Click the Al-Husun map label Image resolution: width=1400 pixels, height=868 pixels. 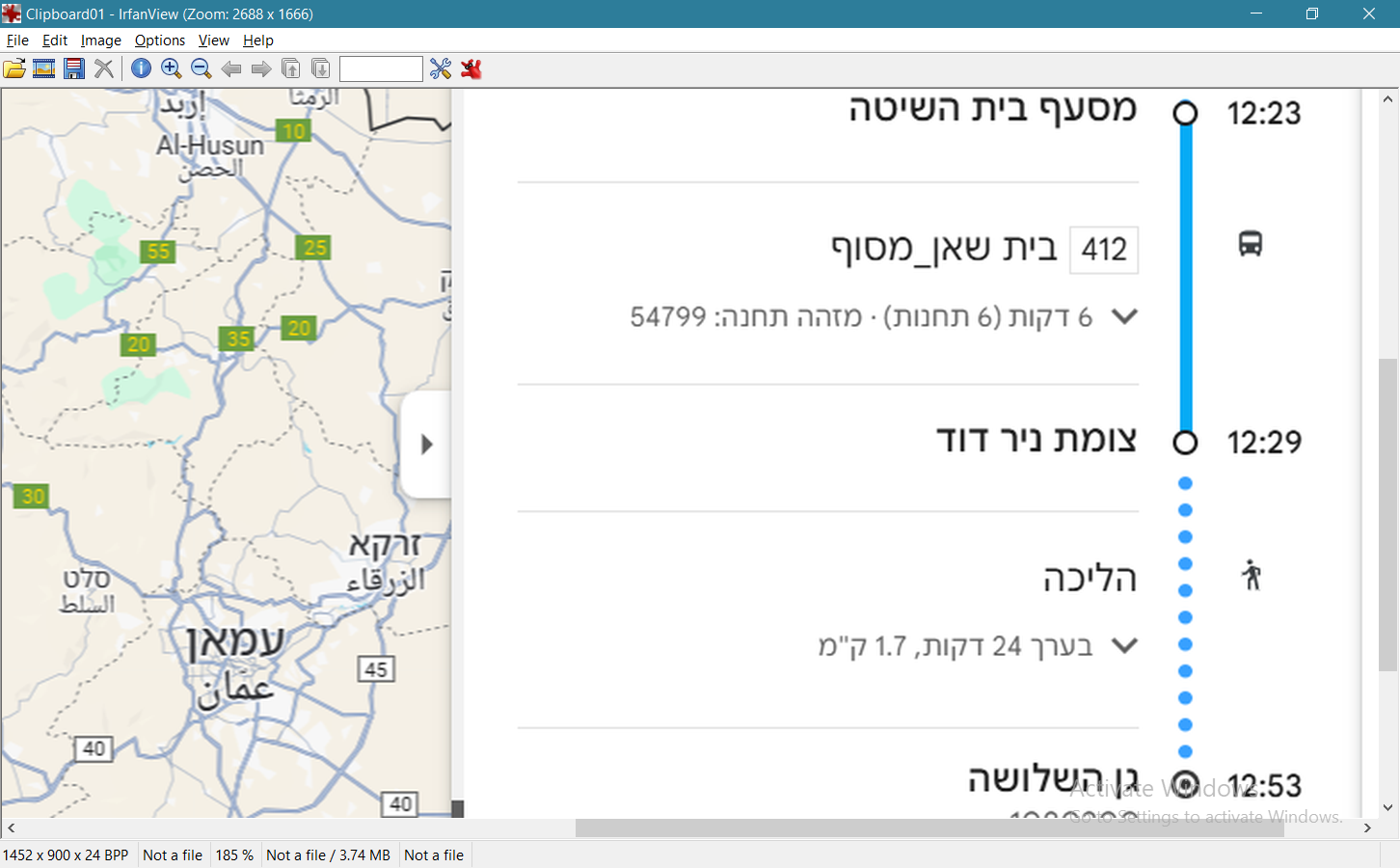pos(210,146)
